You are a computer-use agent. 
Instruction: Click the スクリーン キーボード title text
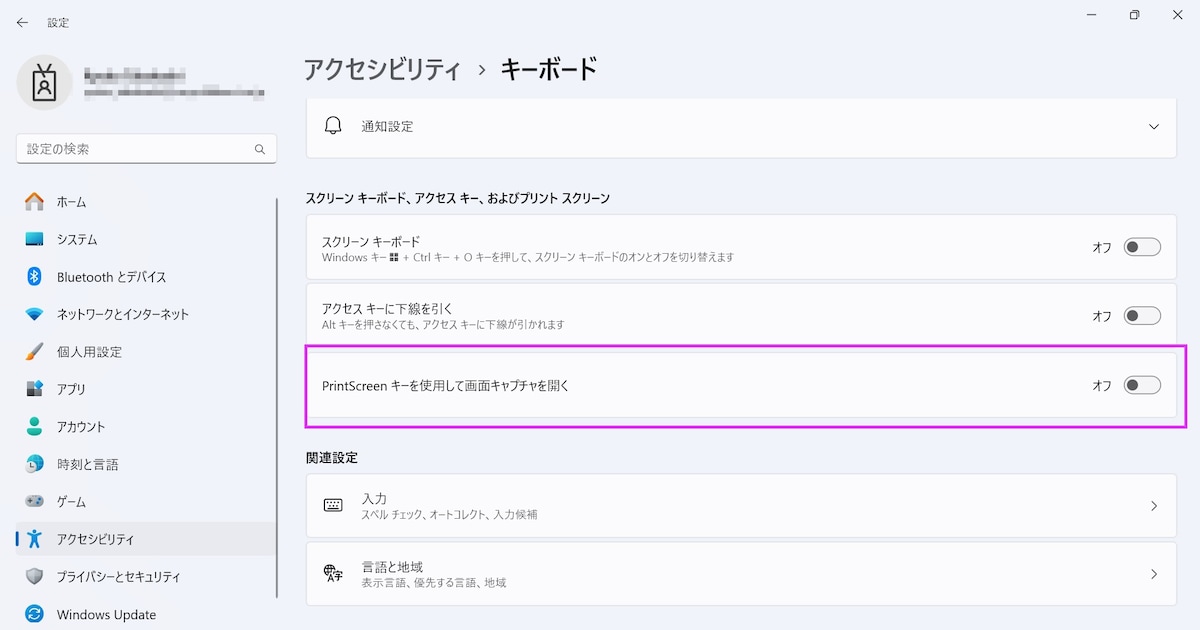click(x=371, y=241)
